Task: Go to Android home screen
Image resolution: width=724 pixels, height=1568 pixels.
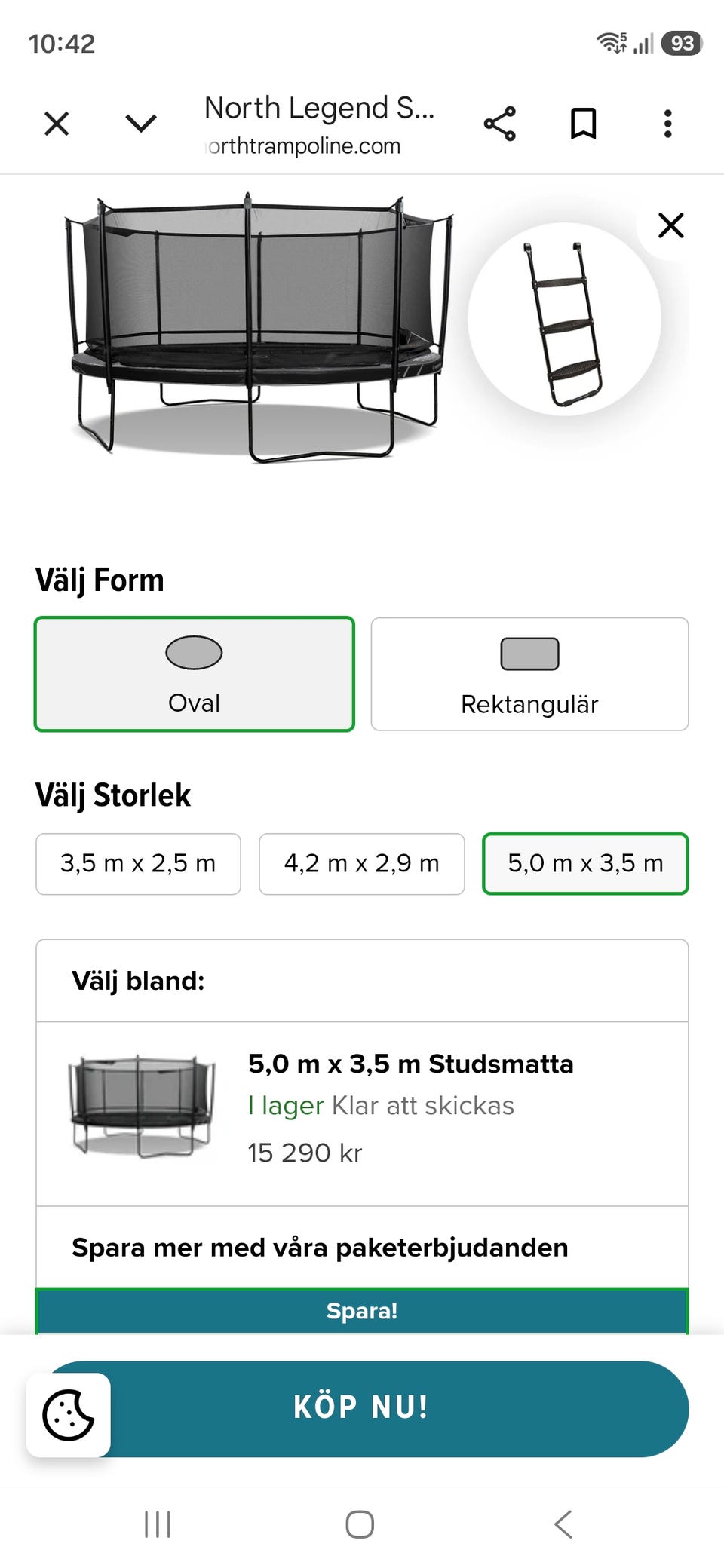Action: (360, 1524)
